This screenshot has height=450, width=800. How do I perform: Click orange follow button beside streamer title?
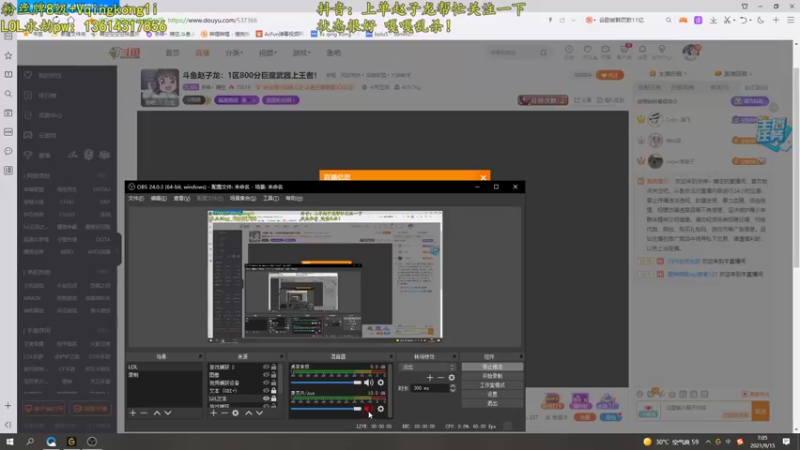[610, 75]
